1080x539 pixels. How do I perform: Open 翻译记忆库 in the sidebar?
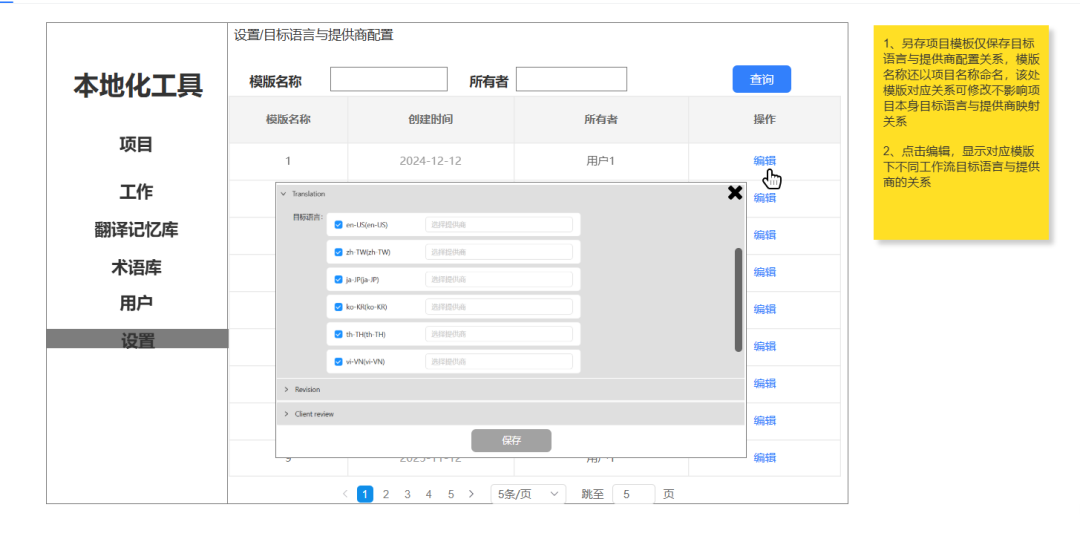(136, 230)
